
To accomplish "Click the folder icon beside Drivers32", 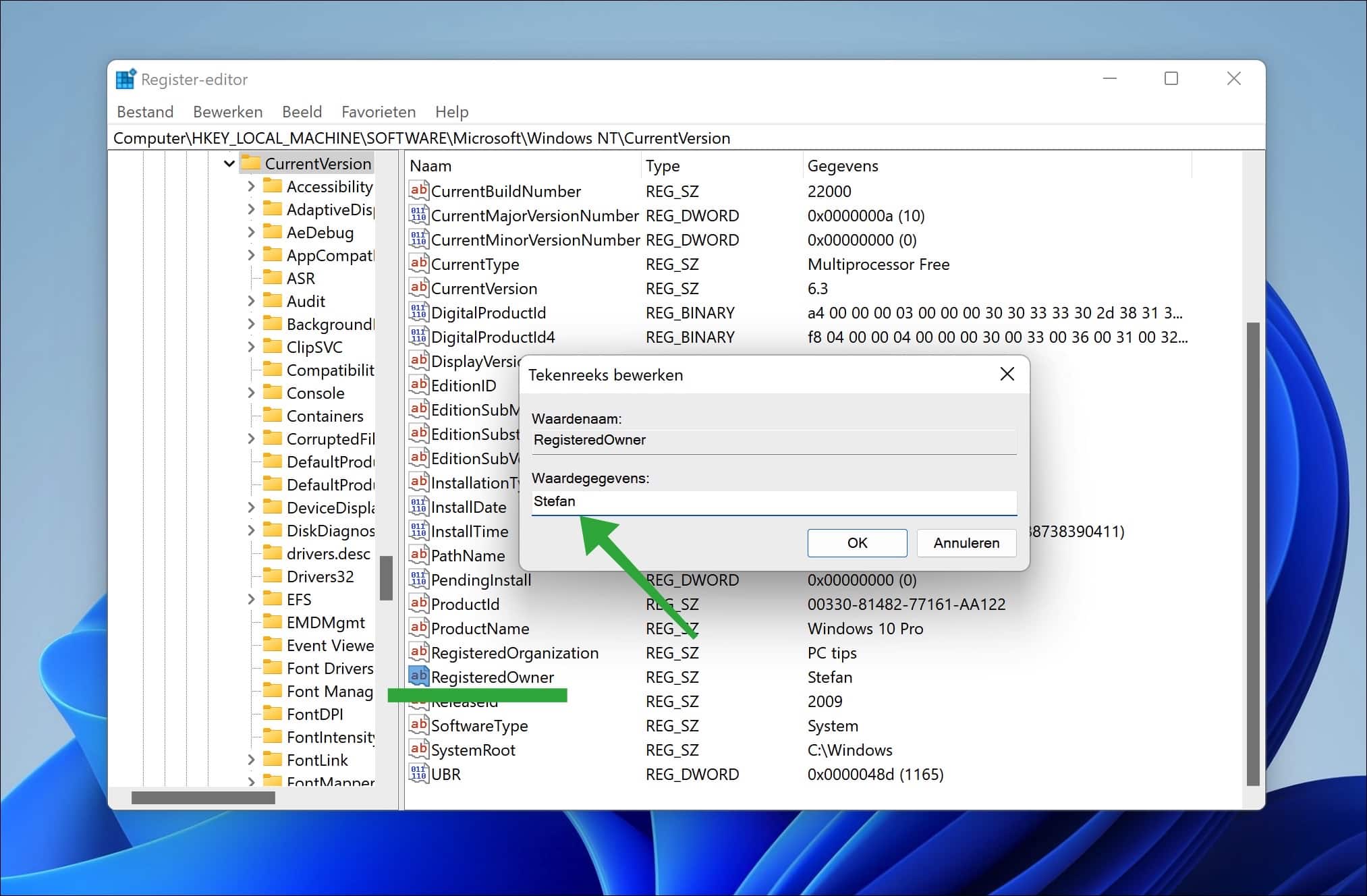I will point(272,576).
